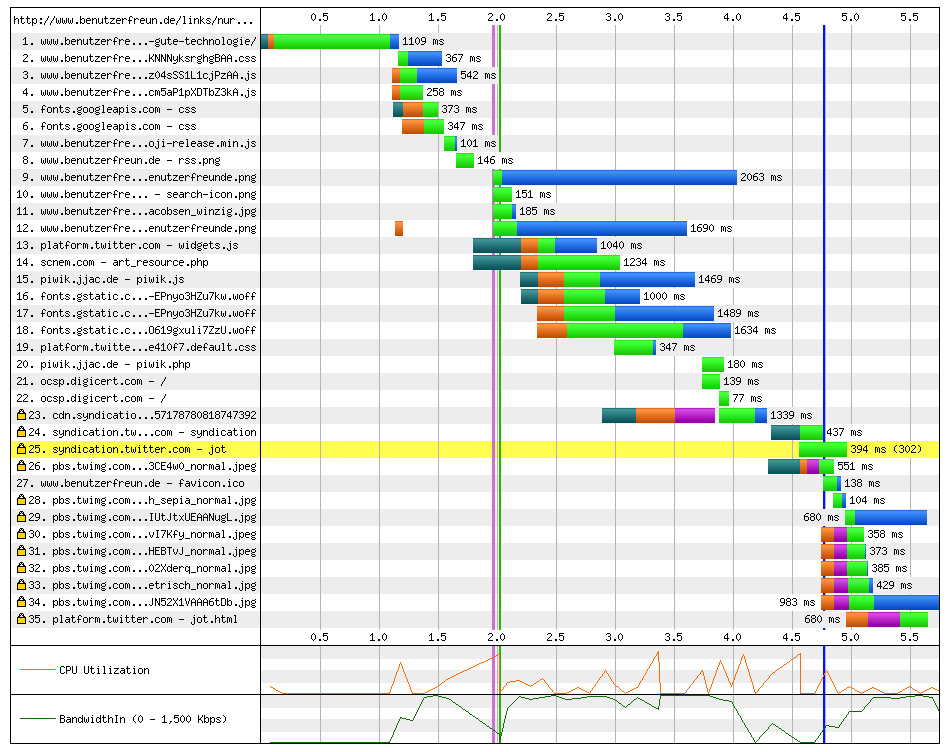
Task: Select request 17 EPnyo3HZu7kw.woff label
Action: [x=136, y=313]
